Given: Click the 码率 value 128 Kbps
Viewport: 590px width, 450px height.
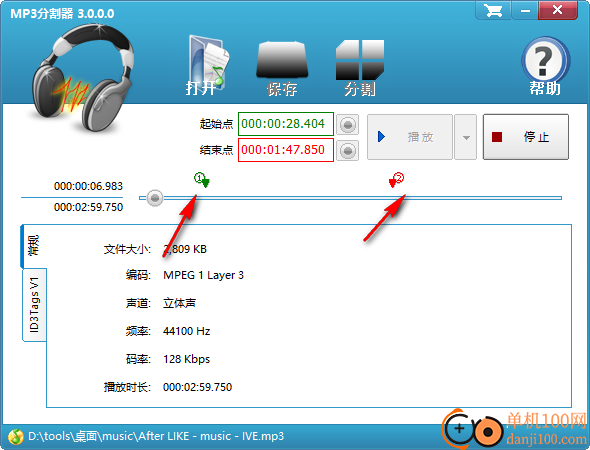Looking at the screenshot, I should 186,359.
